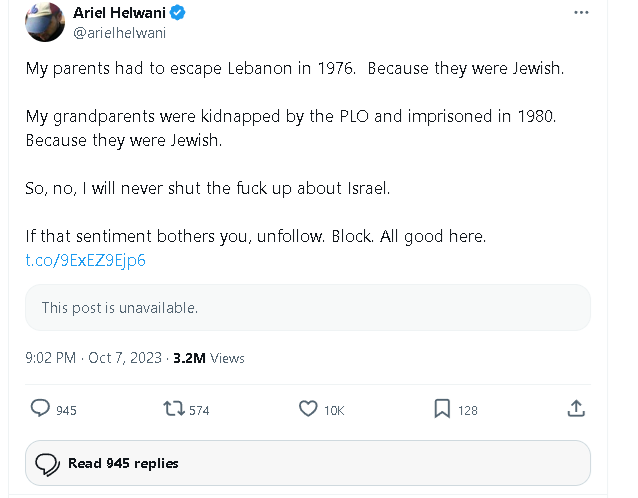Open the @arielhelwani handle link

pyautogui.click(x=120, y=33)
